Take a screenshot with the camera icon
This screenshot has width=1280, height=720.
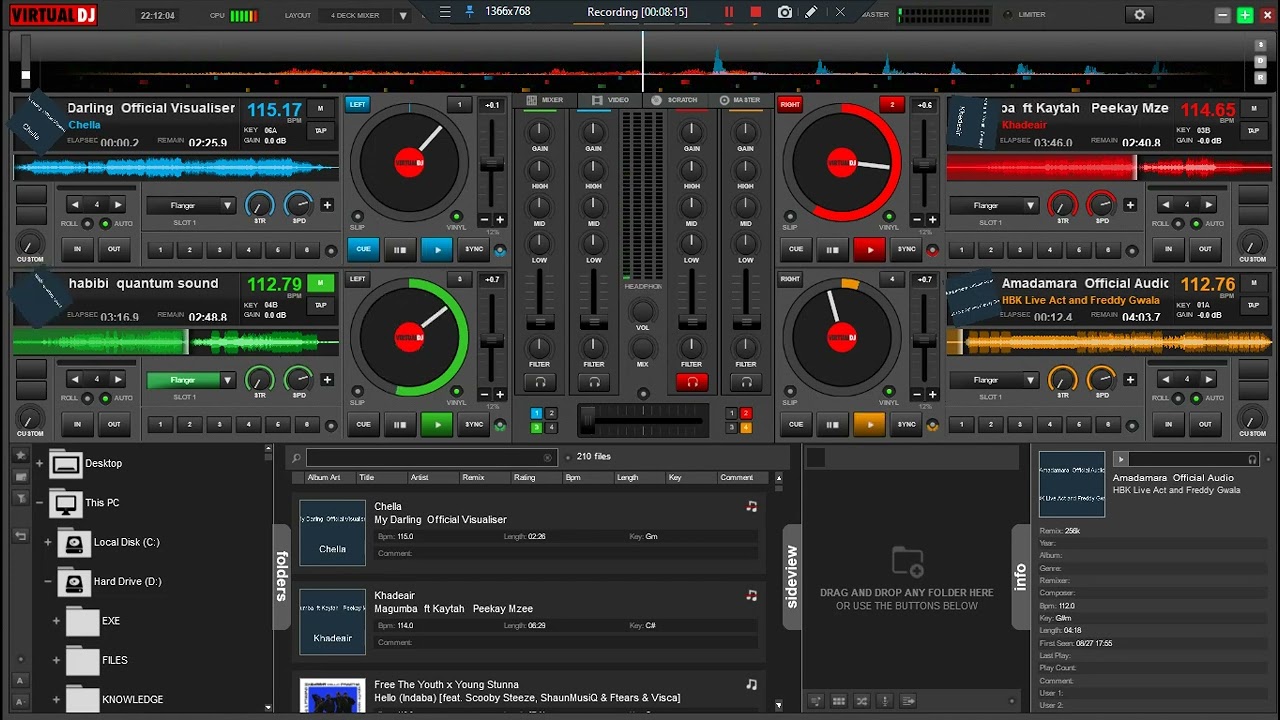pyautogui.click(x=785, y=12)
